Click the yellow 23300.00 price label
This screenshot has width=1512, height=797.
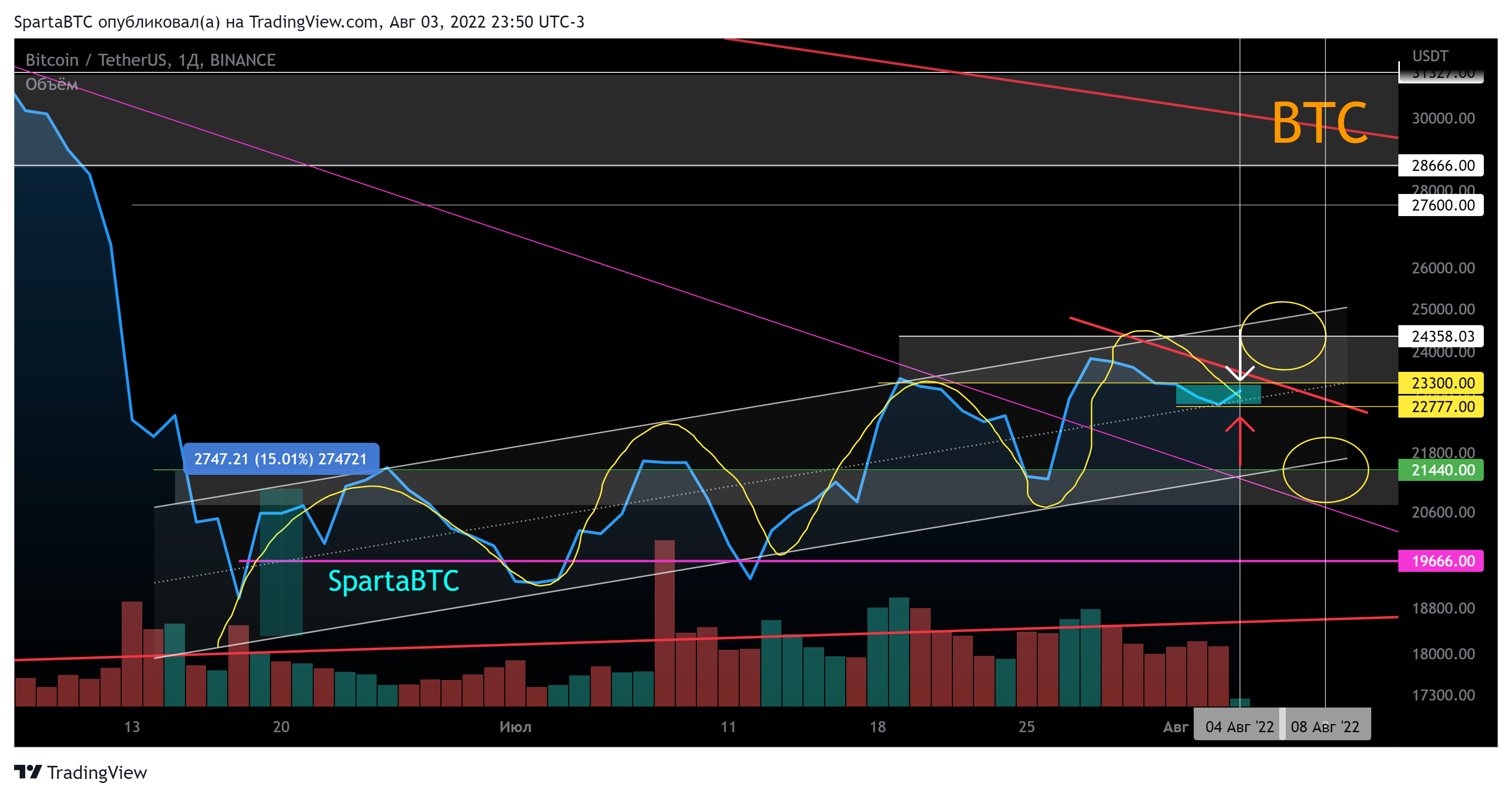[x=1441, y=383]
